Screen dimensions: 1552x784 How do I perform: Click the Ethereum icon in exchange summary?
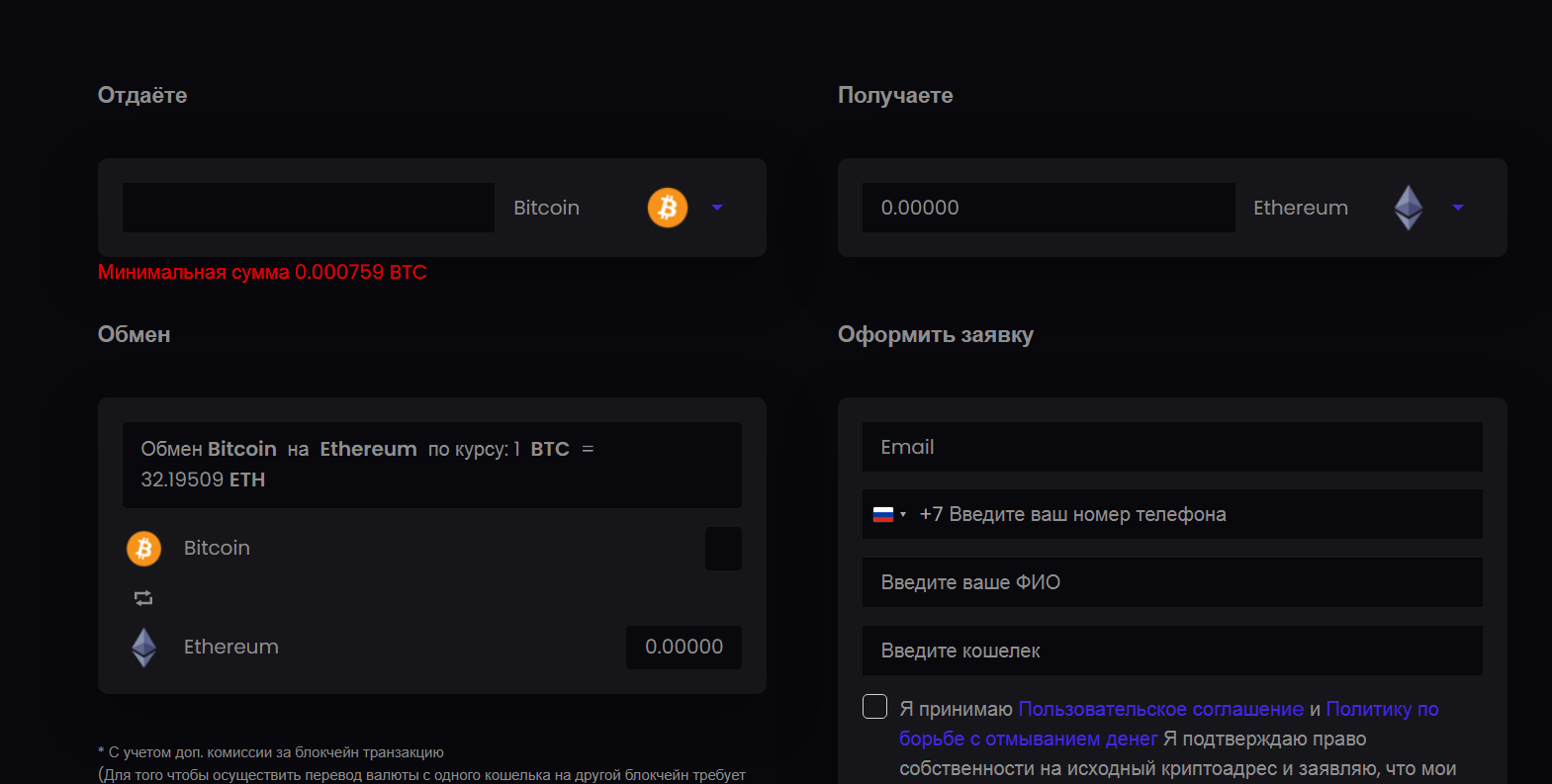point(144,647)
